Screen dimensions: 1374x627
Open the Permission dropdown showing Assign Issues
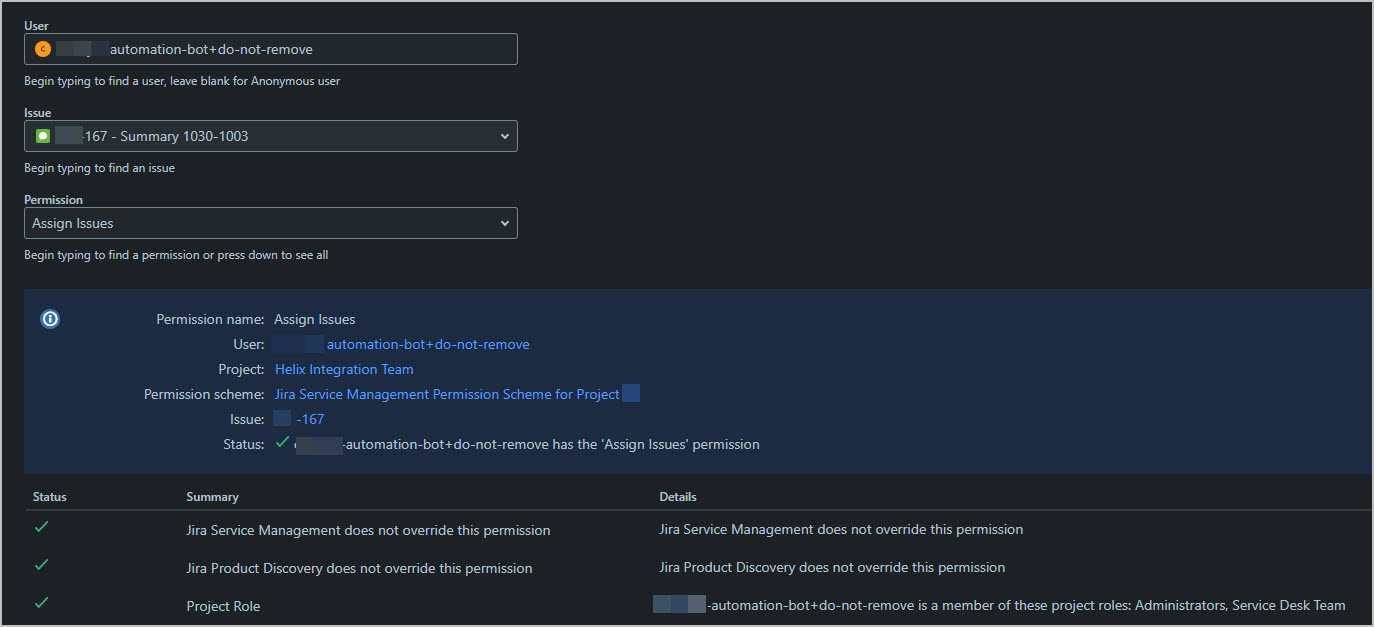270,222
